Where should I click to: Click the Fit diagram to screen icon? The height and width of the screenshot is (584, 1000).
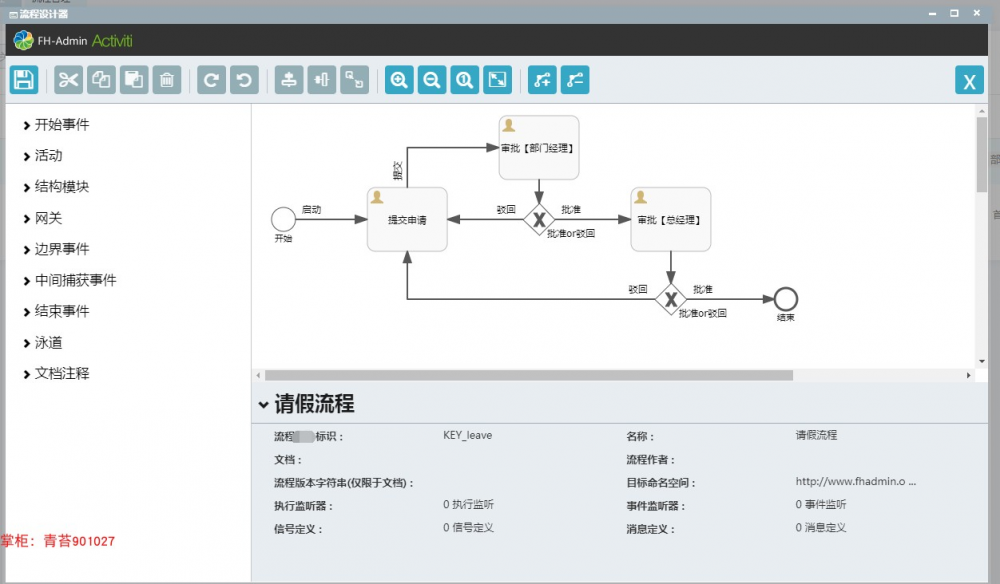(497, 80)
